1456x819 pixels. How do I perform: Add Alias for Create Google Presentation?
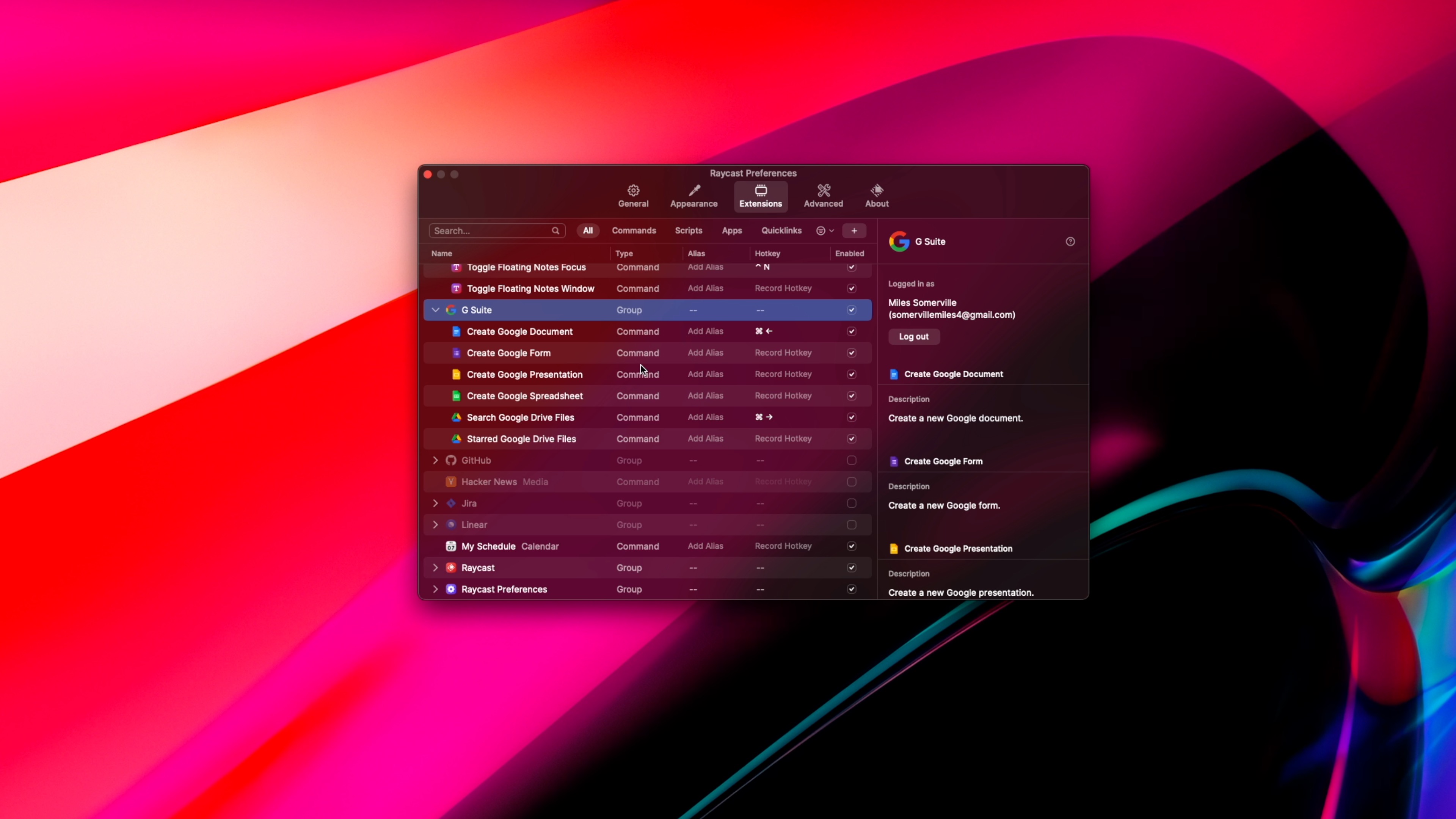tap(705, 374)
